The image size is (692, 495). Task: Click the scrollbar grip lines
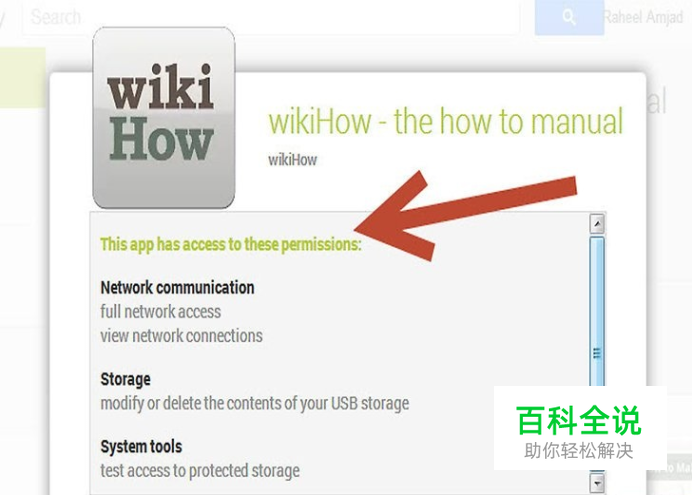pos(597,353)
